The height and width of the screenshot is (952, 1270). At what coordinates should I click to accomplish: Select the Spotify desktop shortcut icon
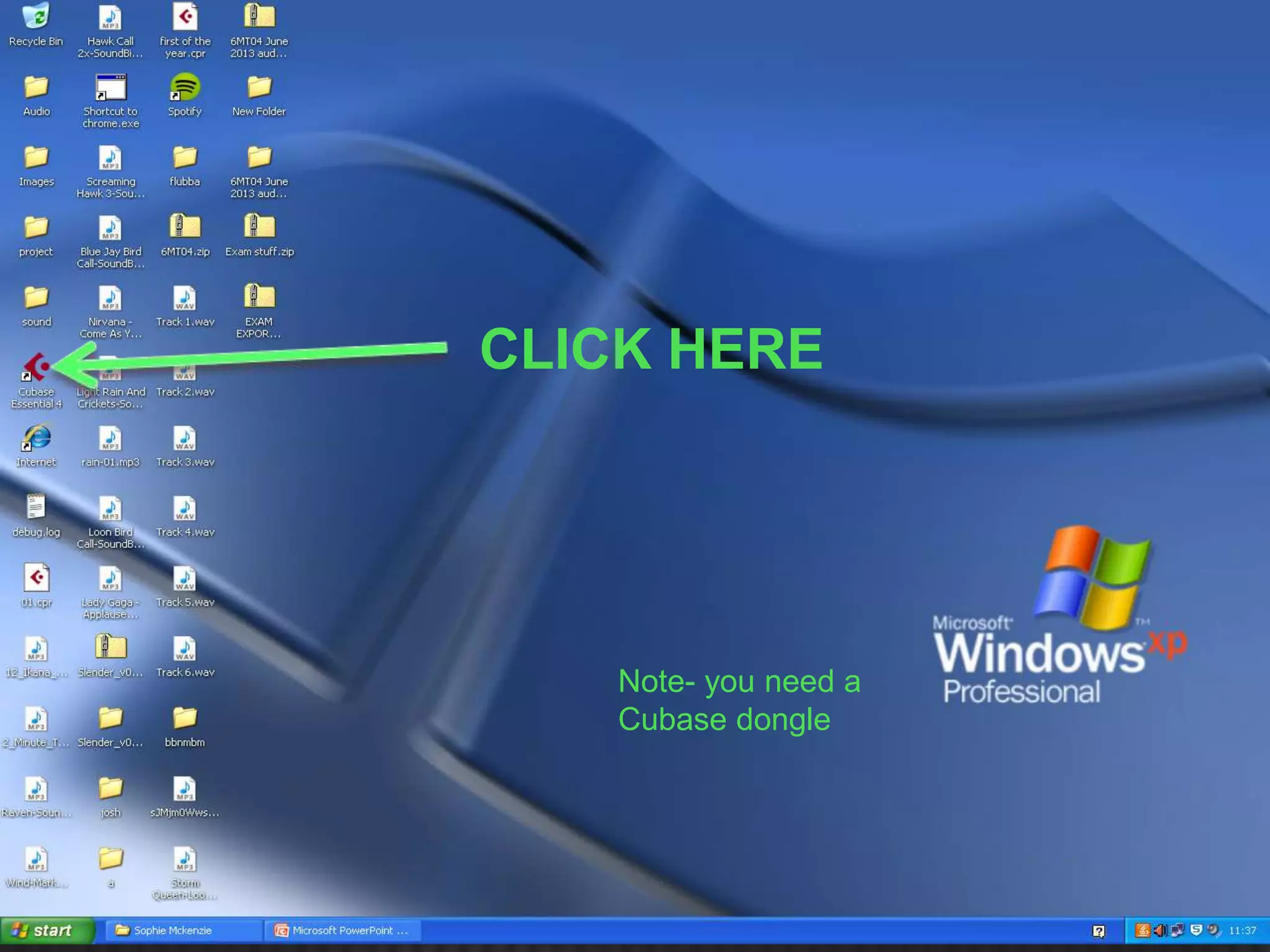(x=185, y=88)
